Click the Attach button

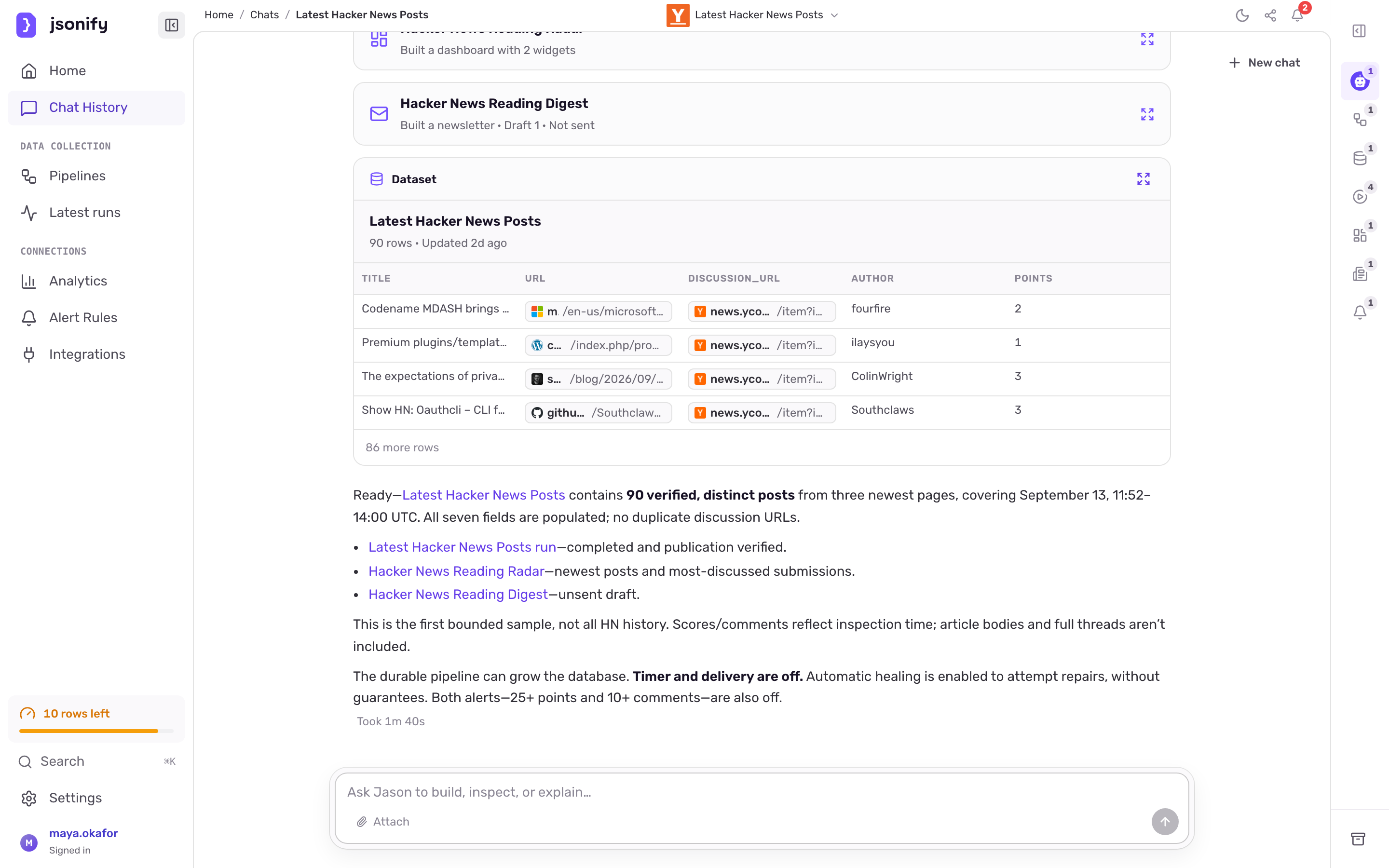pyautogui.click(x=383, y=822)
